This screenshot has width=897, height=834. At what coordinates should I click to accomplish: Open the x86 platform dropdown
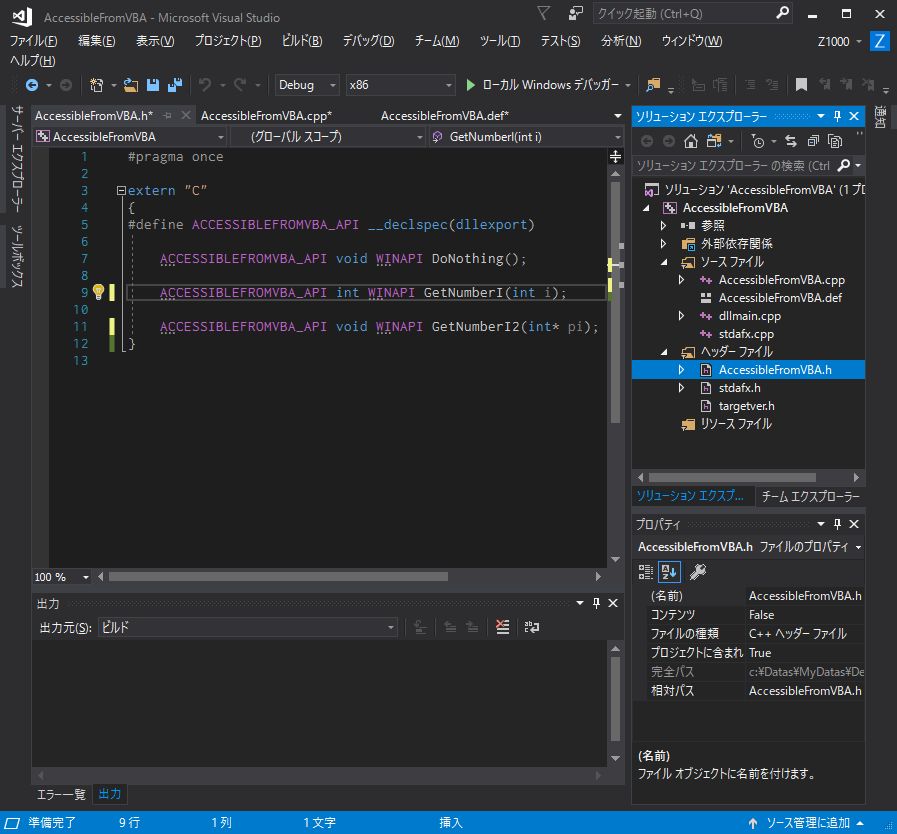[400, 85]
